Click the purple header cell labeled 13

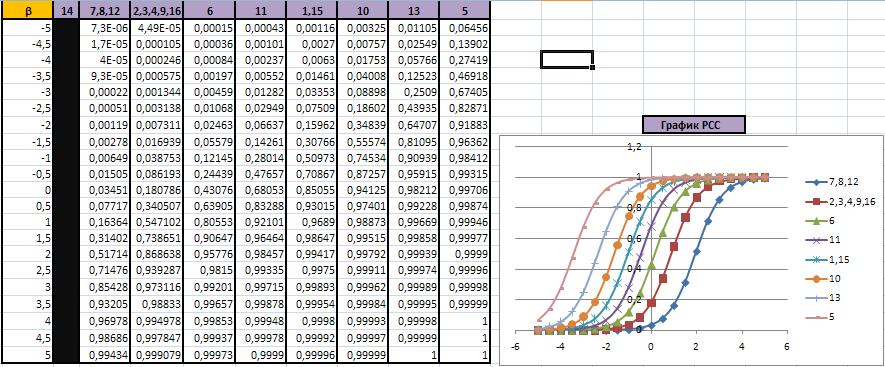click(414, 10)
